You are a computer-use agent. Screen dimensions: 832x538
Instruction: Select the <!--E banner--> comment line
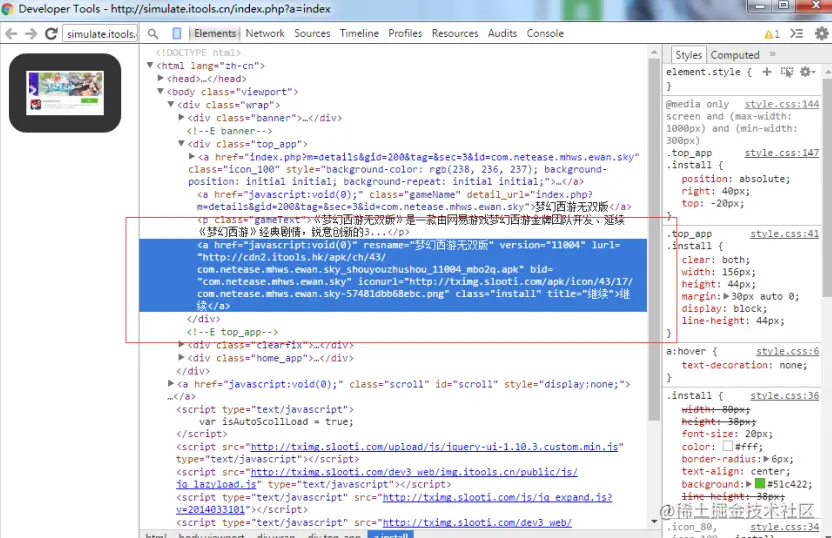(229, 131)
